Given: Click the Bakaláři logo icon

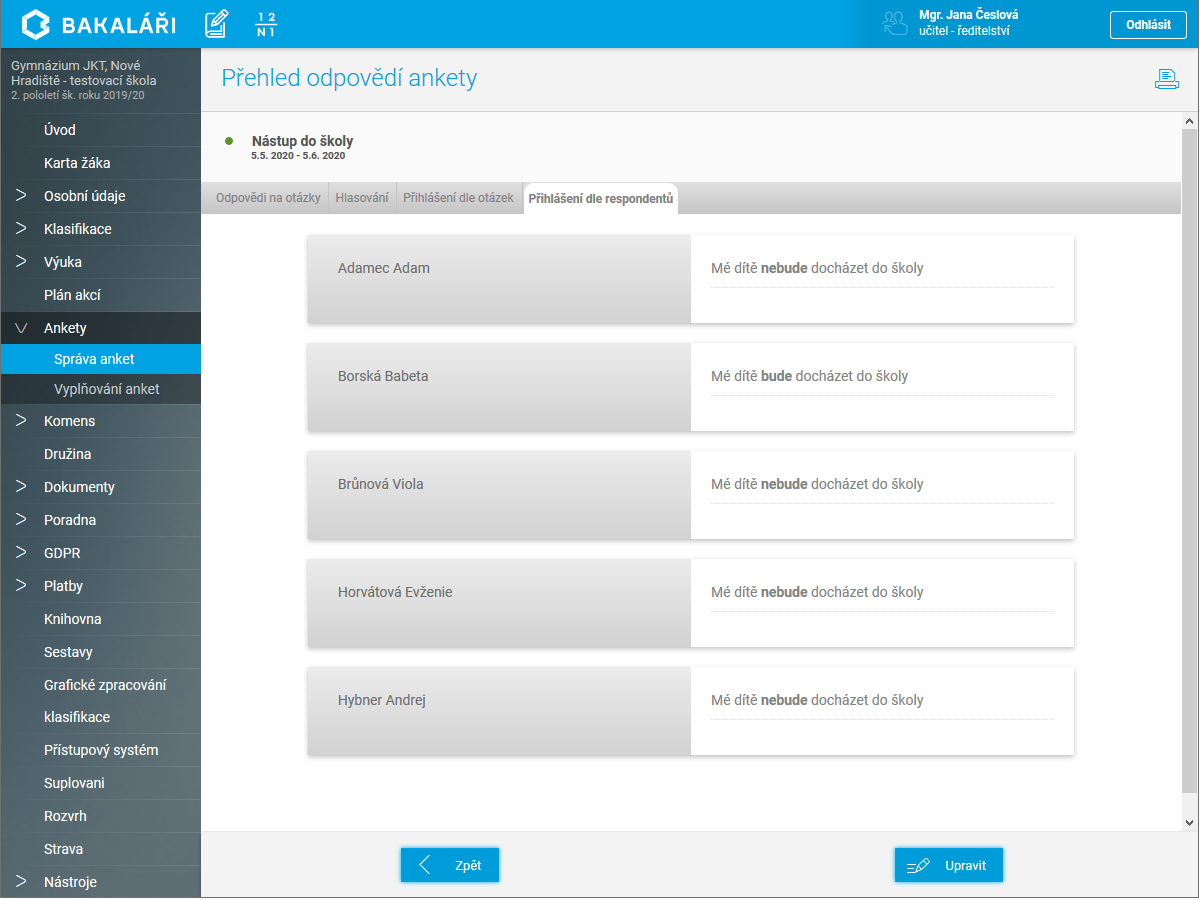Looking at the screenshot, I should 35,24.
